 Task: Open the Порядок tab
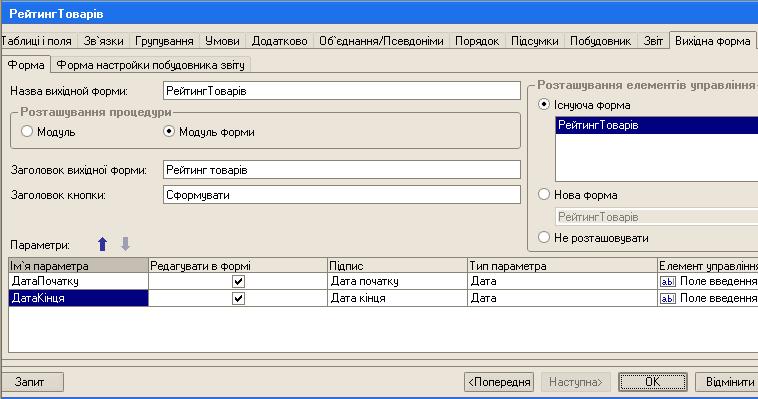[477, 41]
